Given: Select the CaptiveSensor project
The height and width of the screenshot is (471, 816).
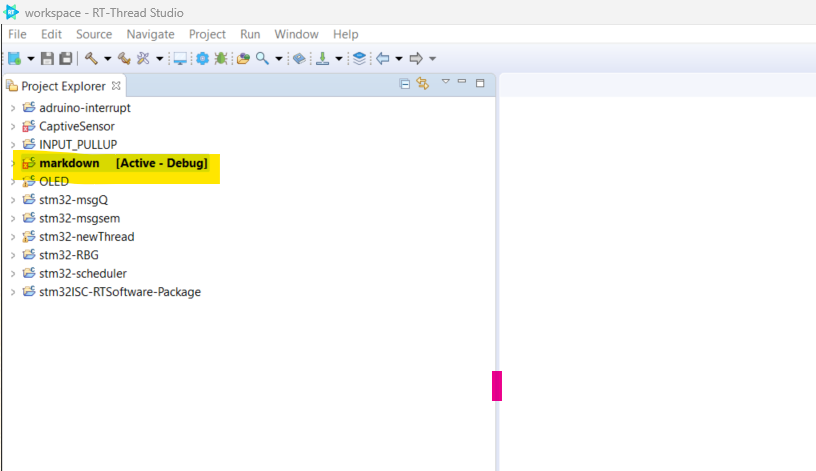Looking at the screenshot, I should pos(76,126).
